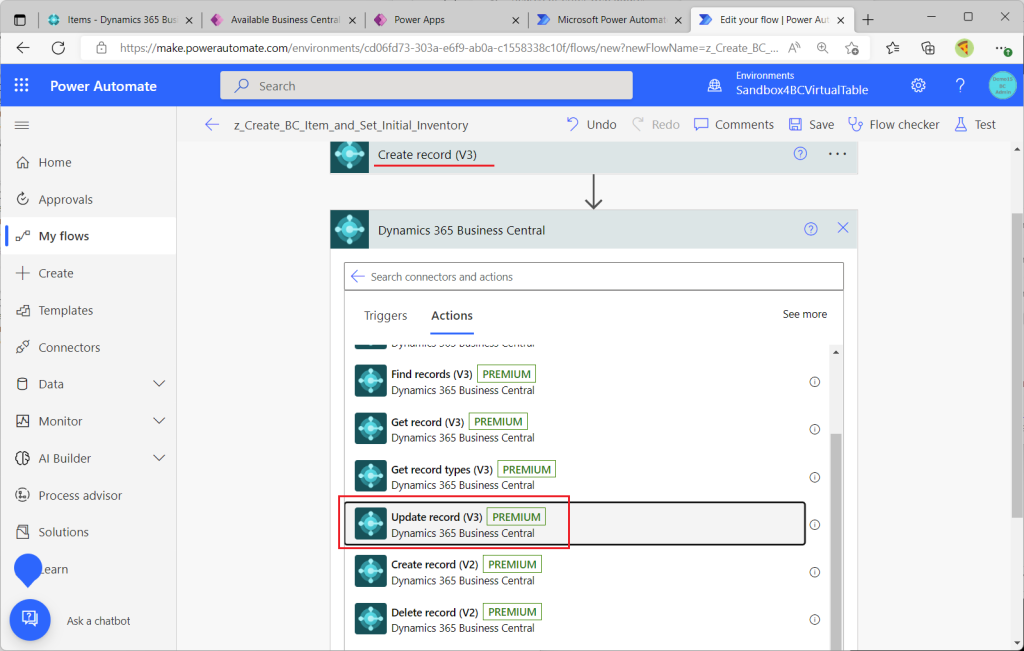
Task: Open Templates in the sidebar
Action: [x=88, y=310]
